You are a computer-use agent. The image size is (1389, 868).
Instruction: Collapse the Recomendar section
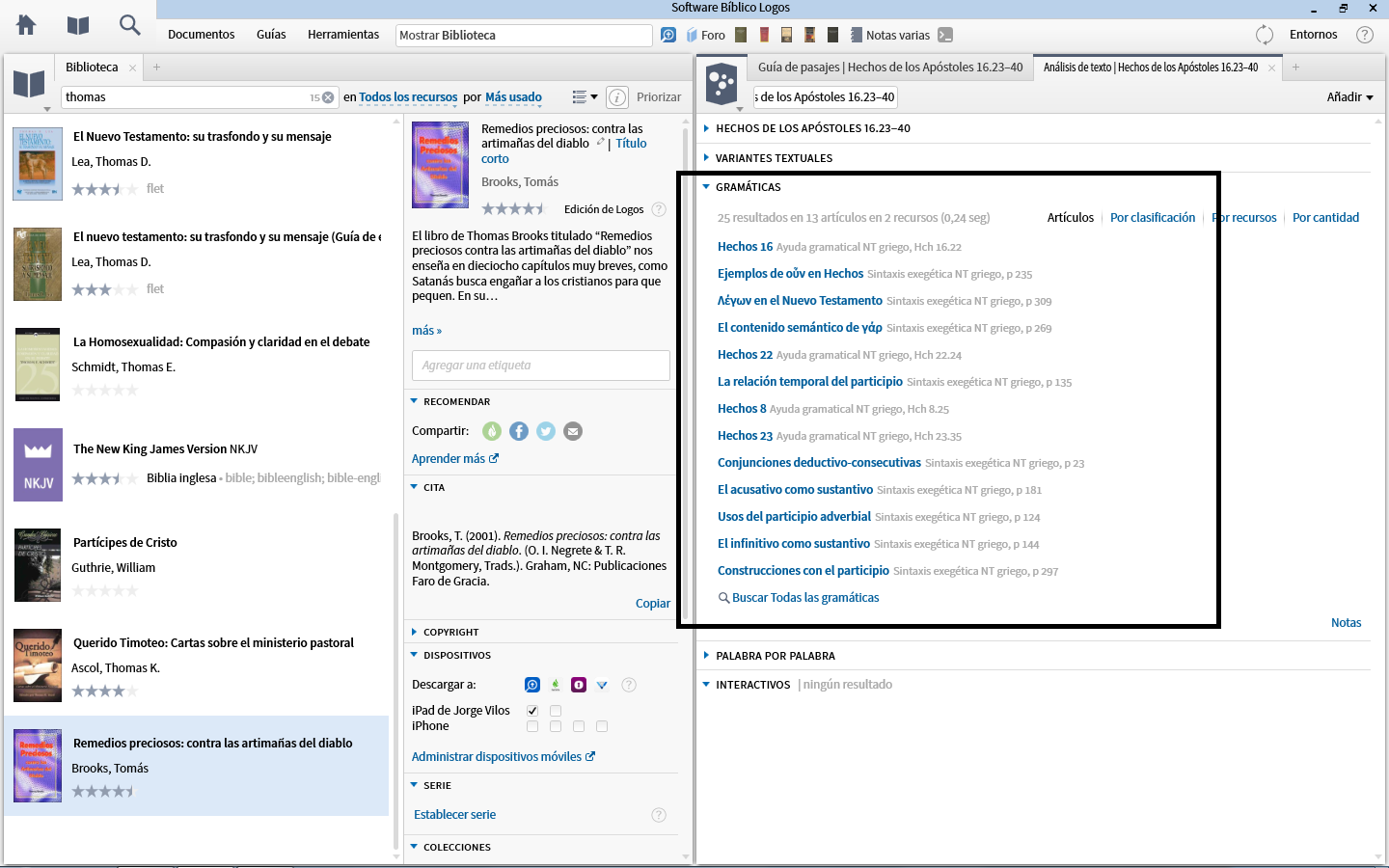415,401
